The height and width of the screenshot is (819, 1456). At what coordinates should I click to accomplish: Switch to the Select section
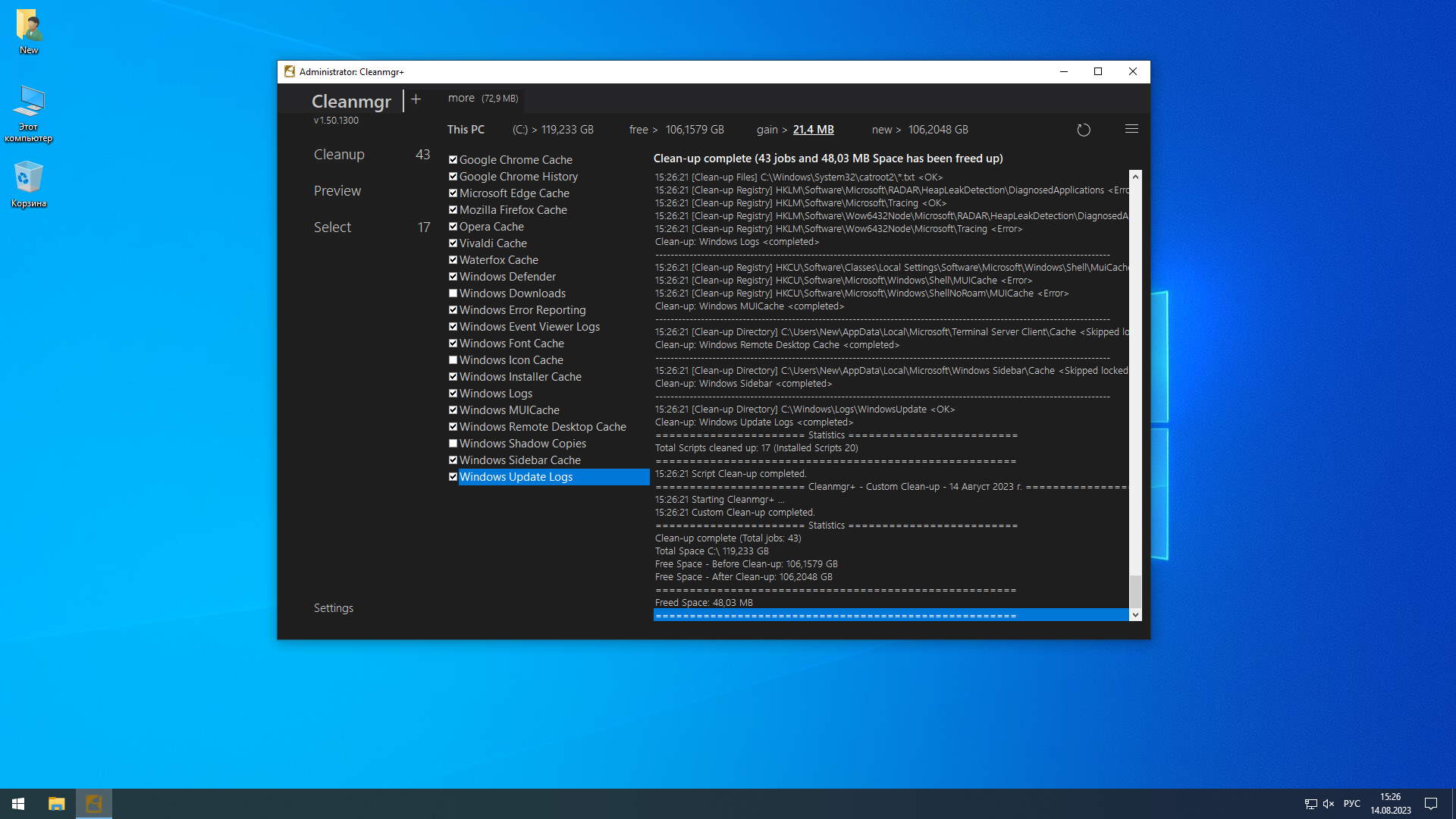[332, 227]
